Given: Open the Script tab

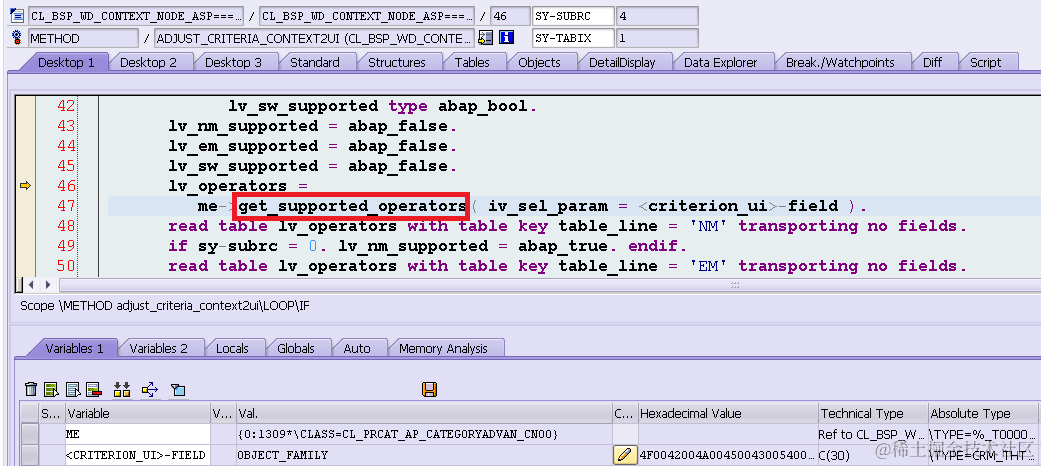Looking at the screenshot, I should (985, 62).
